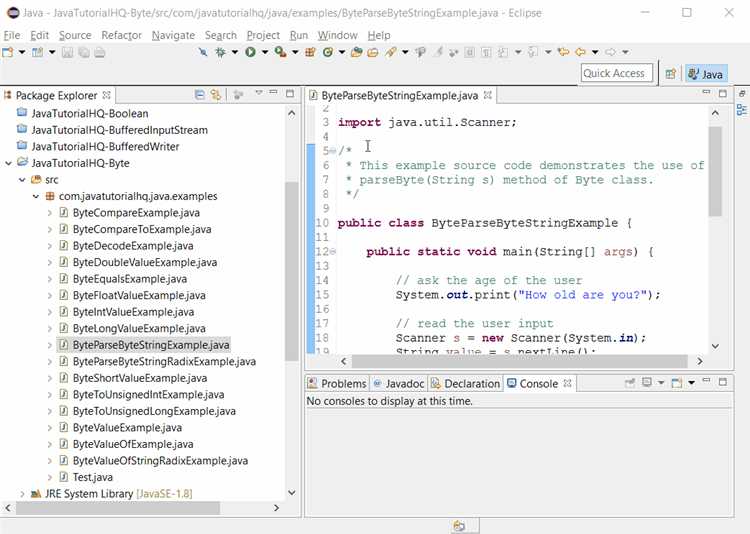
Task: Click the Display Selected Console icon
Action: click(x=647, y=382)
